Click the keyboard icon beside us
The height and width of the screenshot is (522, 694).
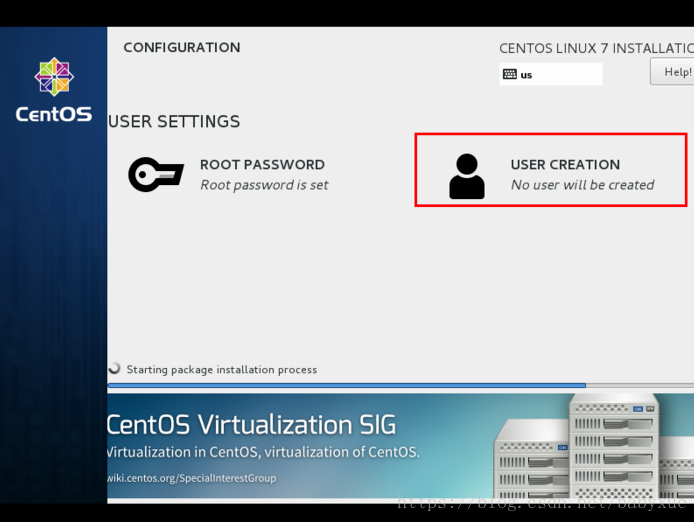[x=509, y=74]
